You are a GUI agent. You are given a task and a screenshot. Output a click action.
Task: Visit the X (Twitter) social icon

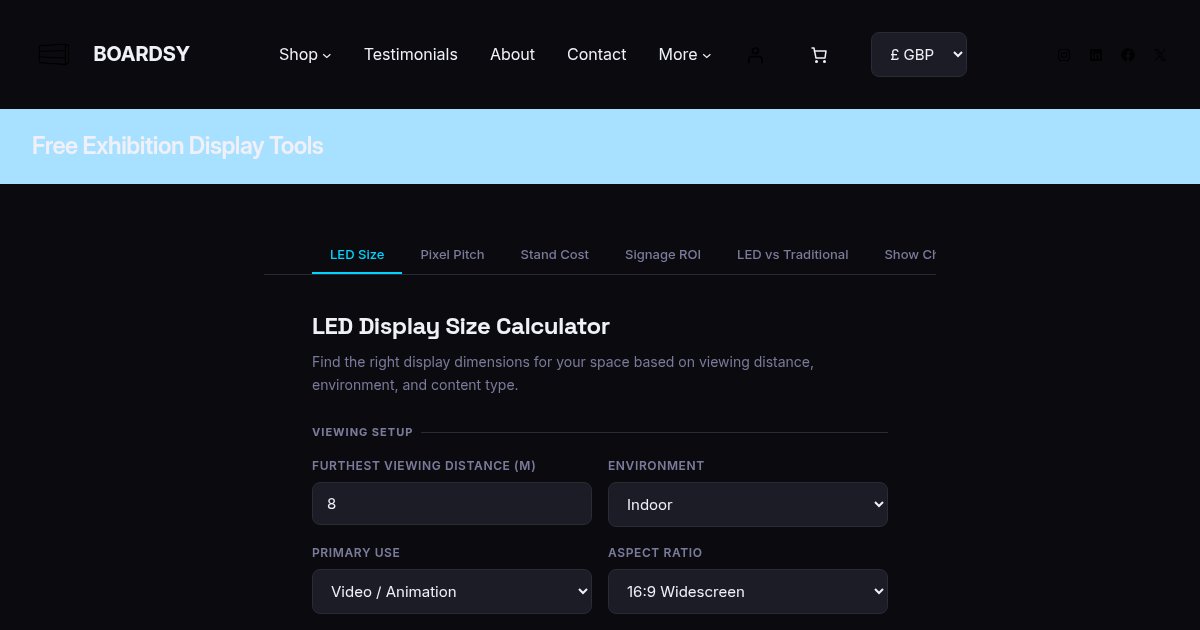click(1160, 55)
